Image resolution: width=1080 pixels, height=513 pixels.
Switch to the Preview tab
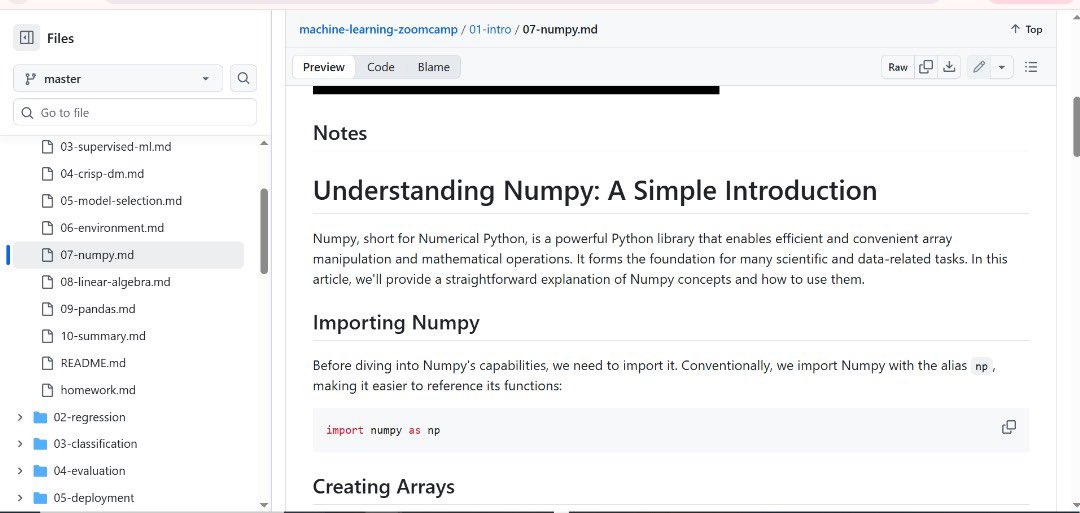[324, 67]
